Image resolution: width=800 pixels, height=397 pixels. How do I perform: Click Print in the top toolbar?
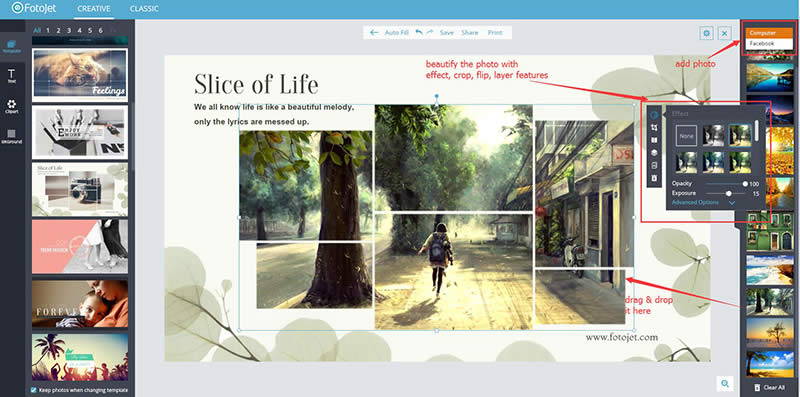[495, 33]
